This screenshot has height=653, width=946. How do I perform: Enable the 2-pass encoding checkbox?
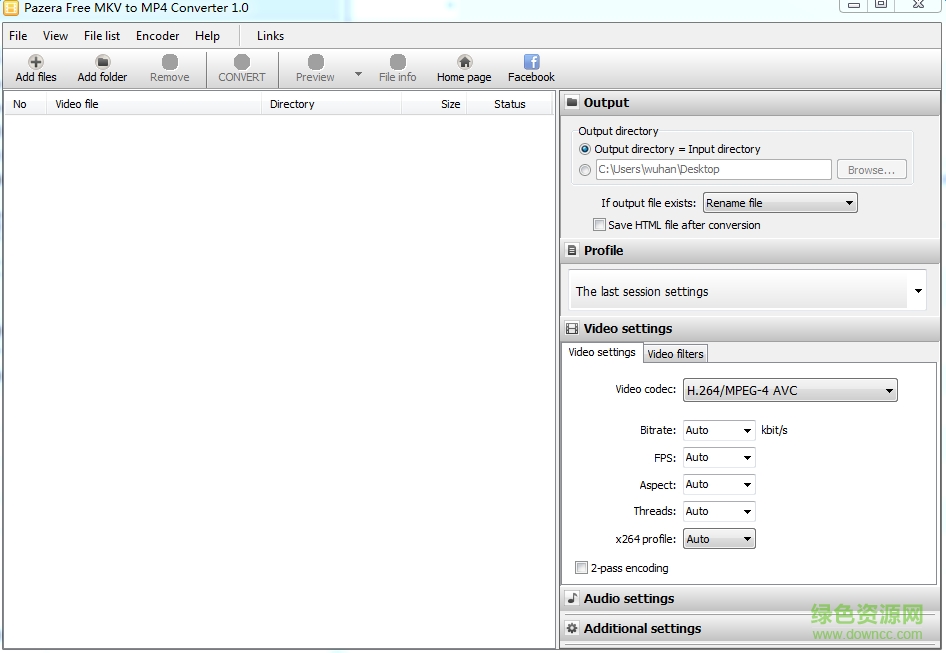[x=582, y=568]
